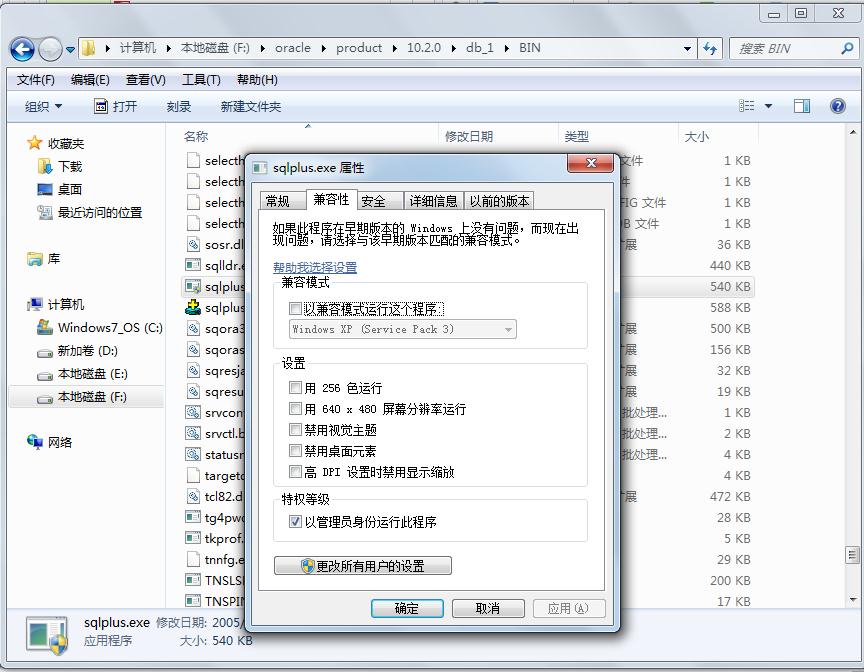
Task: Open the Windows XP (Service Pack 3) dropdown
Action: [403, 329]
